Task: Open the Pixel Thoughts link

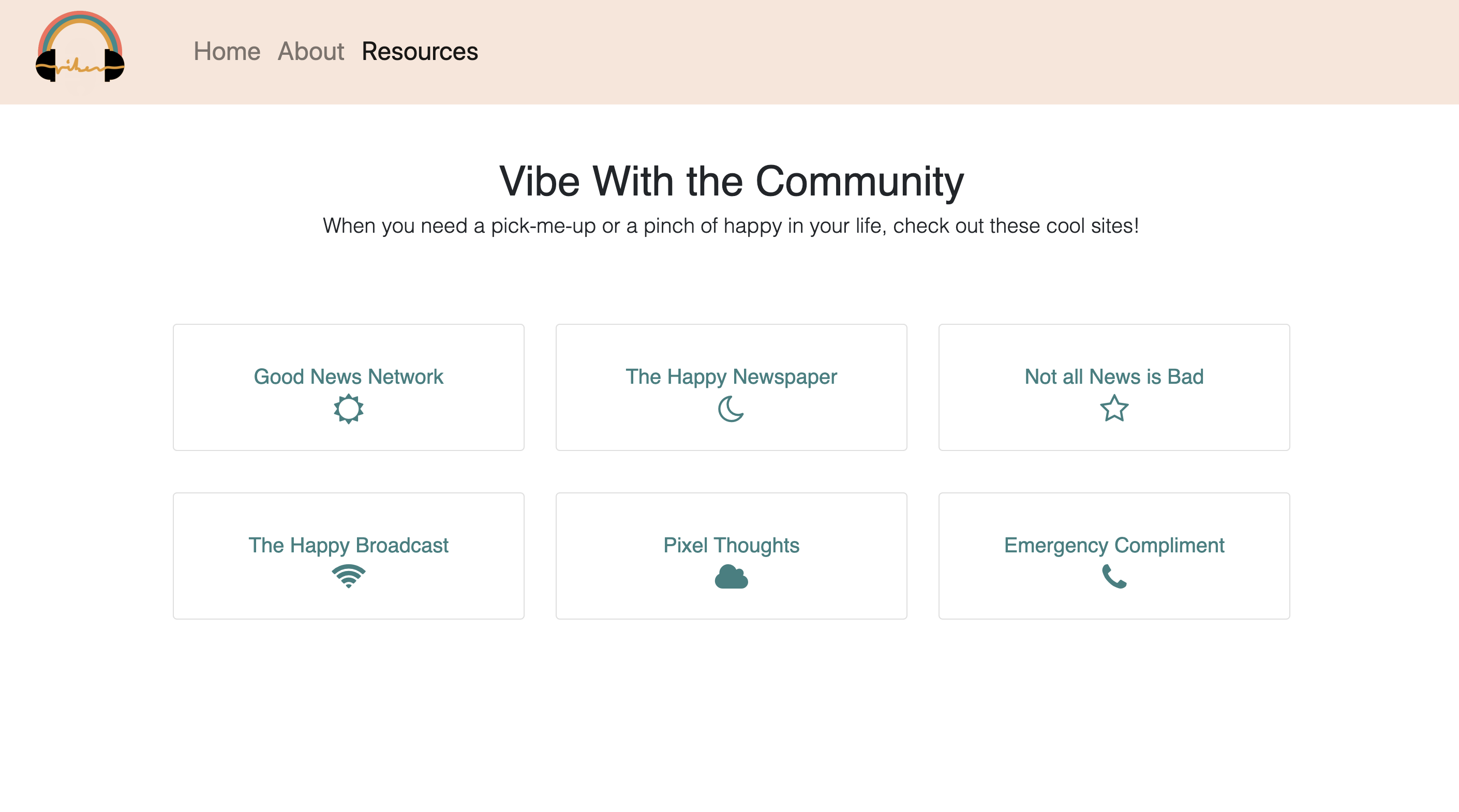Action: (x=731, y=545)
